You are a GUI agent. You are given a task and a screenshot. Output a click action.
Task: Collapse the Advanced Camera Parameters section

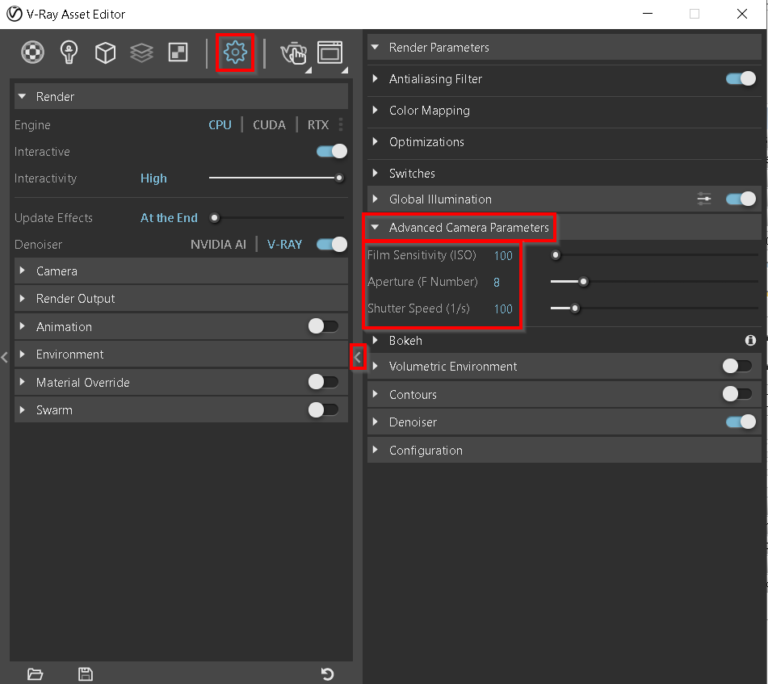tap(564, 227)
